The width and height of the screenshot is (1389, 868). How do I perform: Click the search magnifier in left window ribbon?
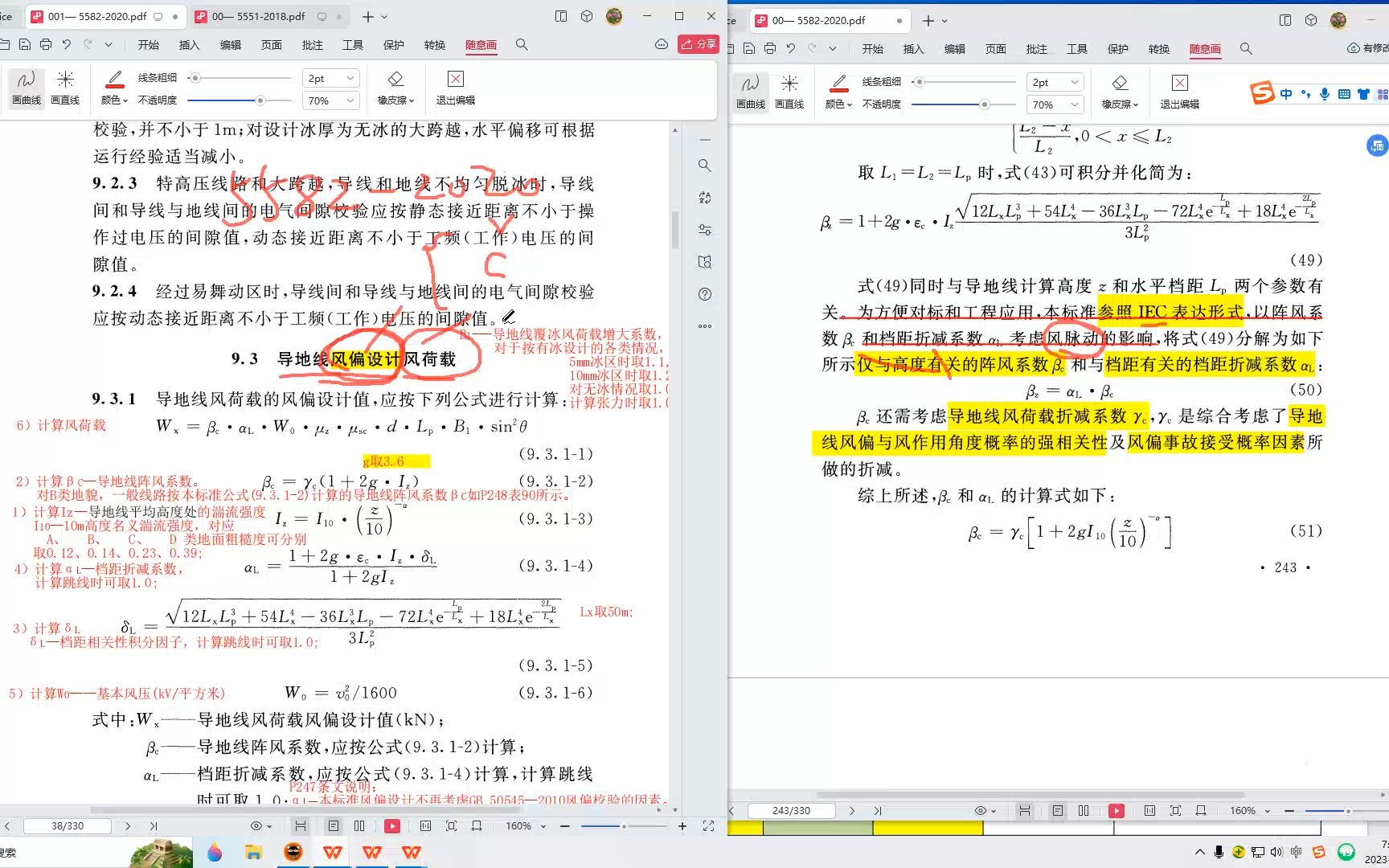coord(522,45)
